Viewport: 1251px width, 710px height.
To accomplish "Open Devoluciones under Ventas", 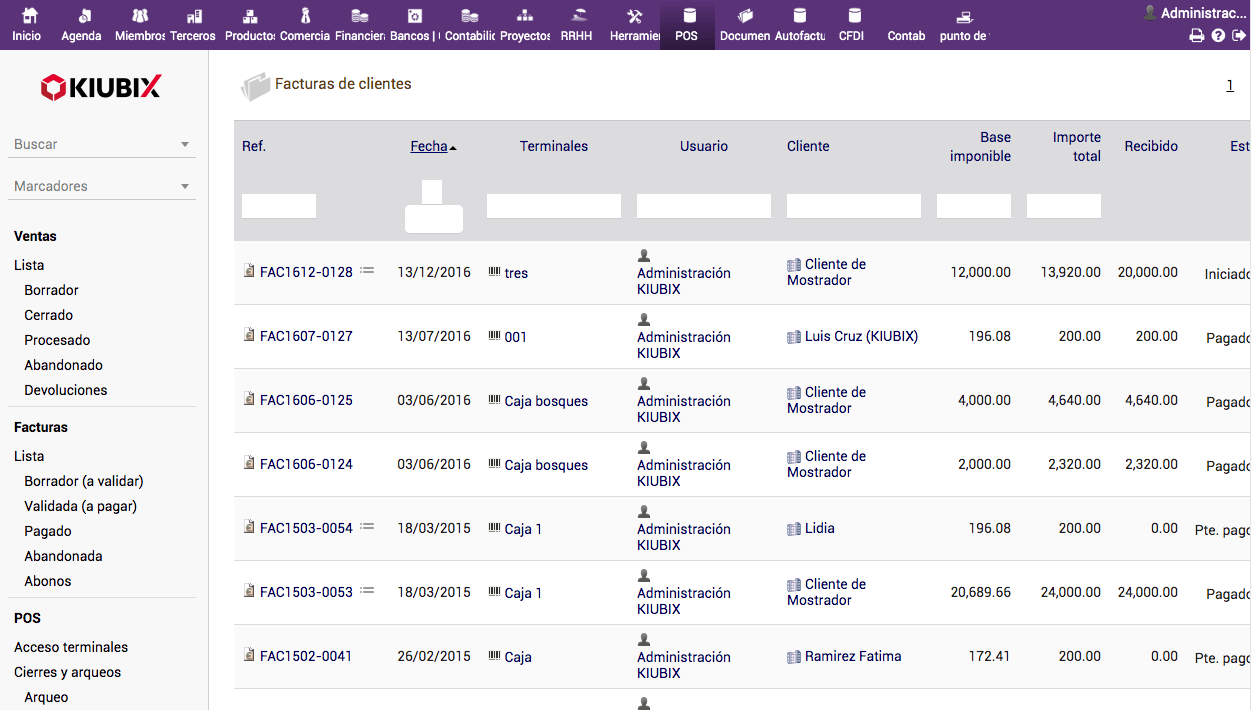I will click(x=66, y=390).
